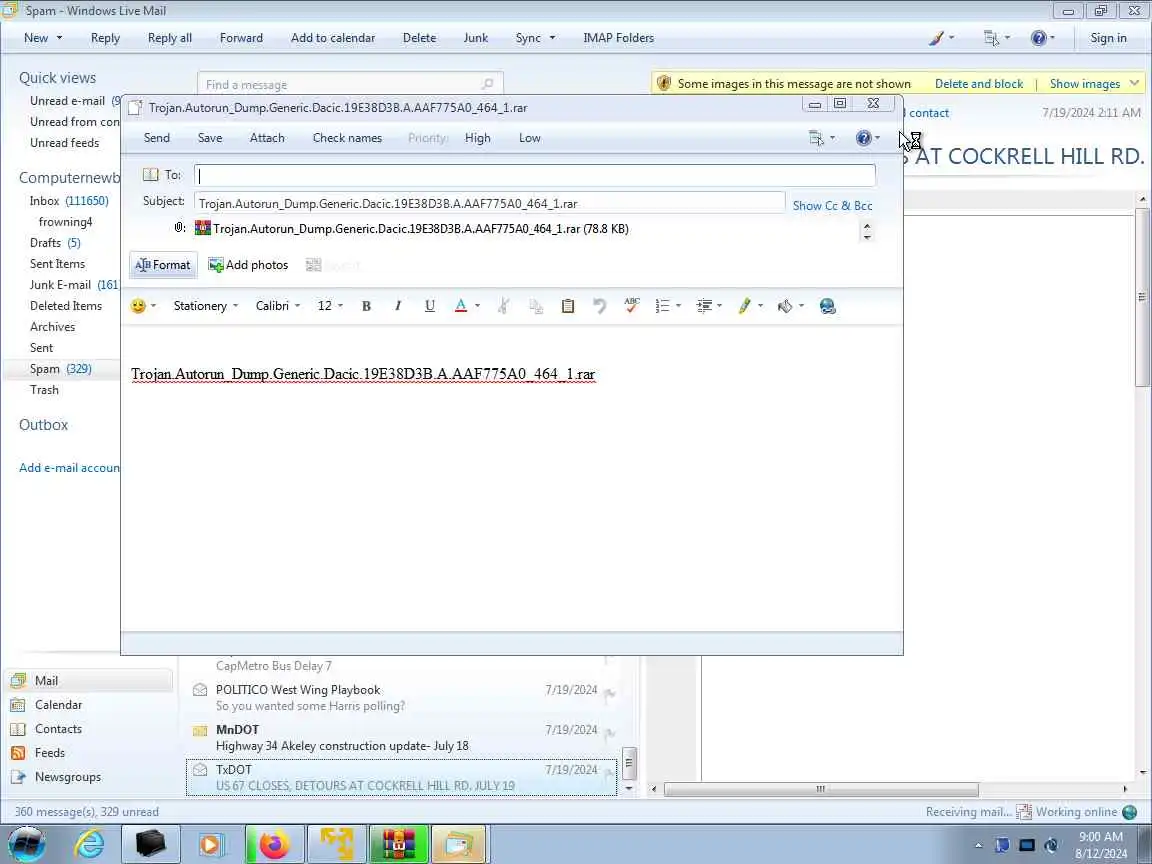1152x864 pixels.
Task: Open Firefox from the taskbar
Action: tap(273, 844)
